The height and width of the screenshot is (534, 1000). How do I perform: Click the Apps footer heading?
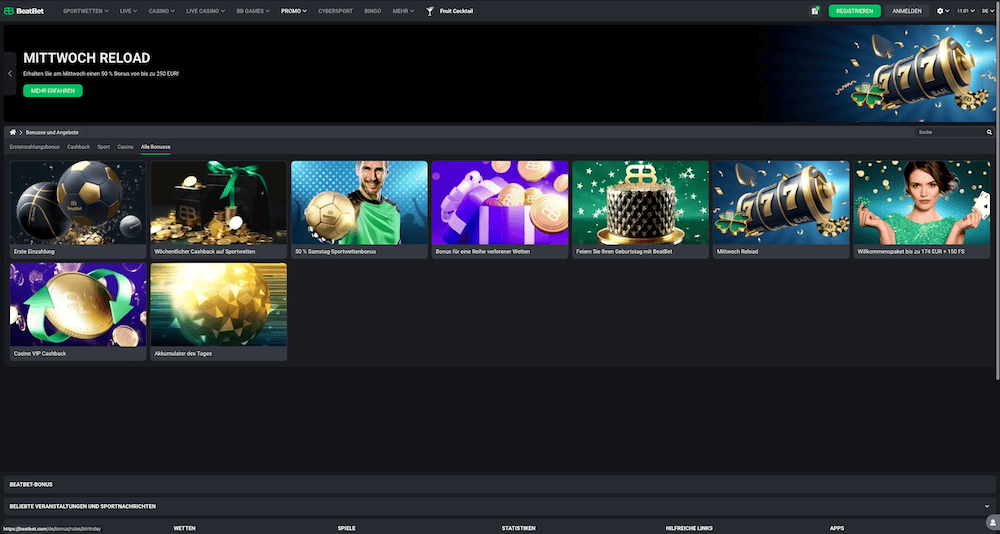pos(837,528)
